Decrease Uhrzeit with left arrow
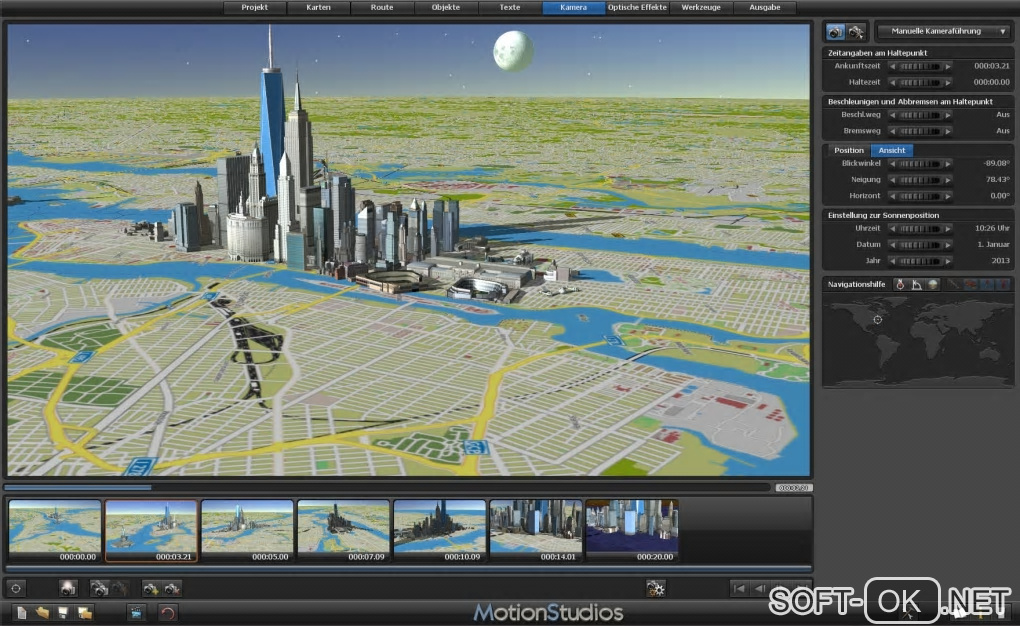This screenshot has width=1020, height=626. [x=892, y=229]
